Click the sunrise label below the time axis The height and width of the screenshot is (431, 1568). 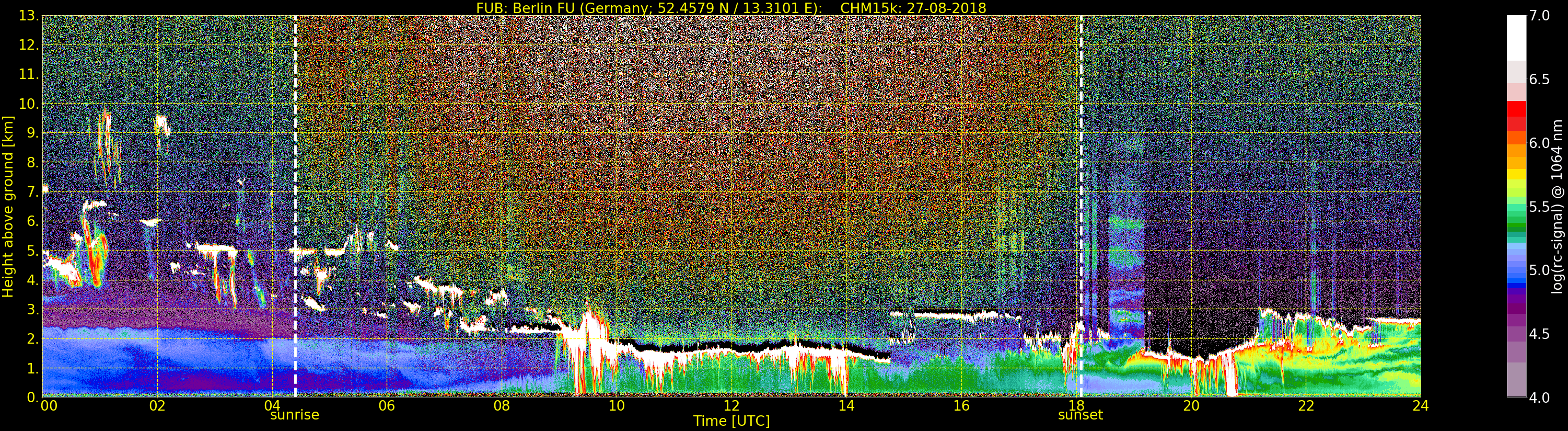pos(295,415)
